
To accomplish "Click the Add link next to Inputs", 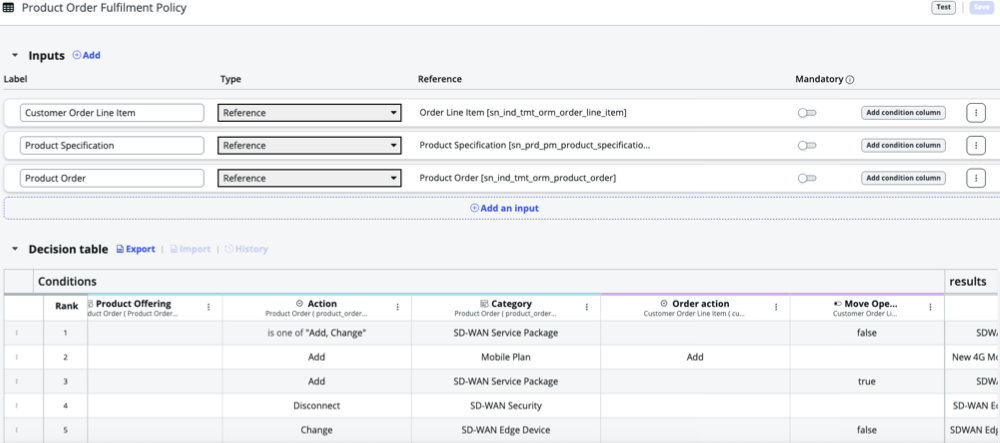I will coord(87,55).
